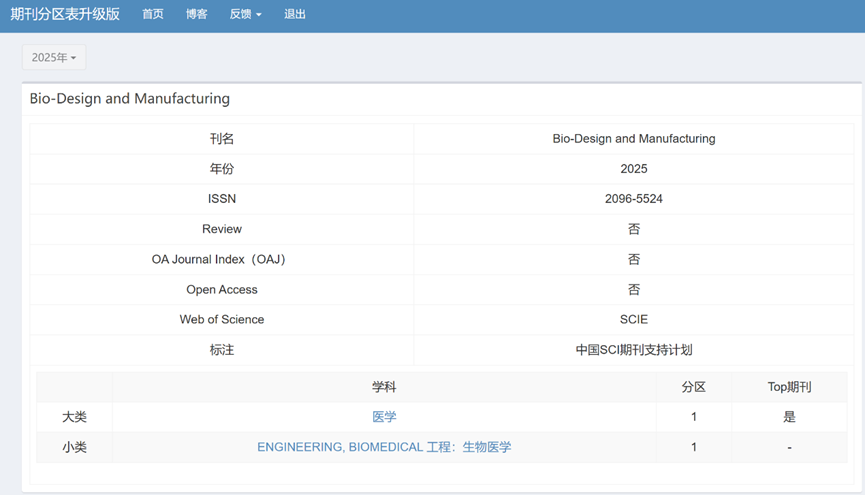Screen dimensions: 865x495
Task: Click the 标注 row label
Action: [222, 350]
